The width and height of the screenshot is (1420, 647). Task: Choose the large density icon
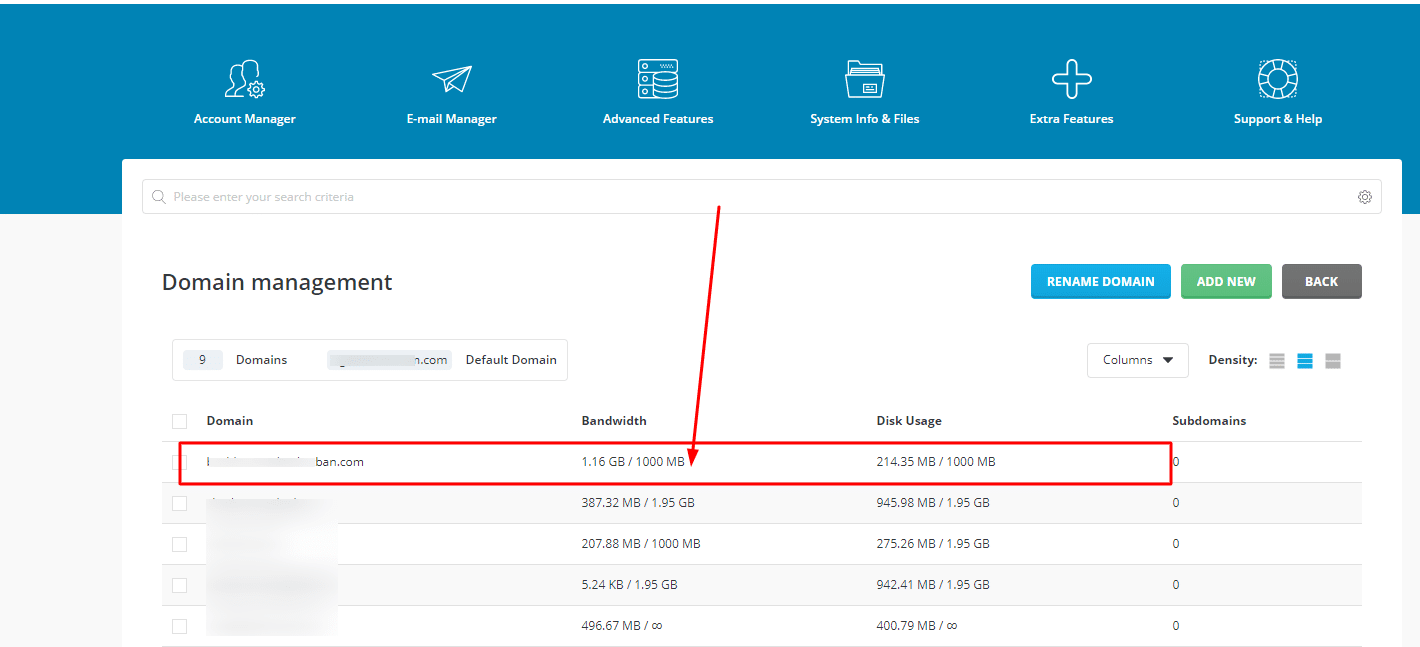tap(1333, 361)
